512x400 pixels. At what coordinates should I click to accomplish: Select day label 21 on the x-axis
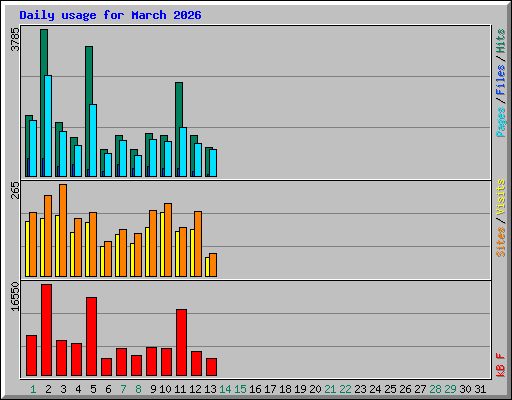pyautogui.click(x=330, y=389)
